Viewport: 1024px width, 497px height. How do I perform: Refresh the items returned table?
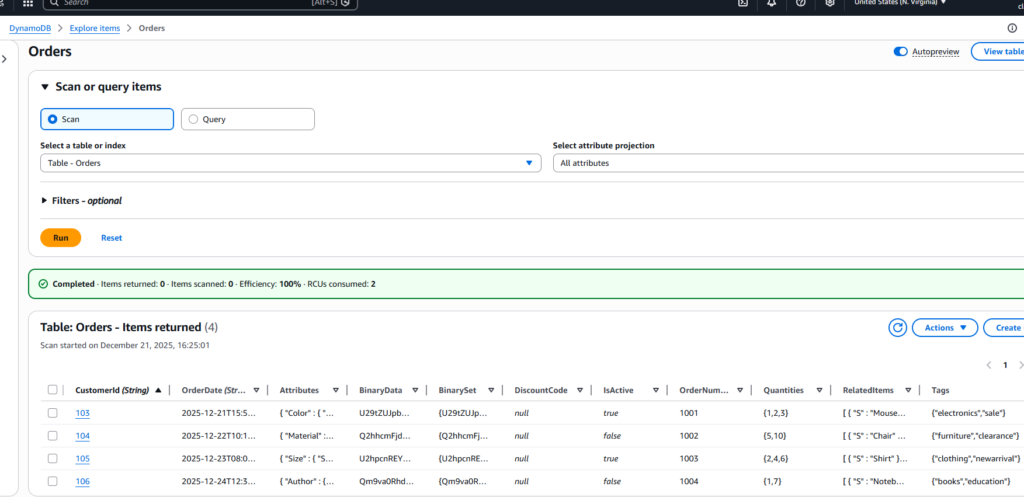pyautogui.click(x=898, y=328)
